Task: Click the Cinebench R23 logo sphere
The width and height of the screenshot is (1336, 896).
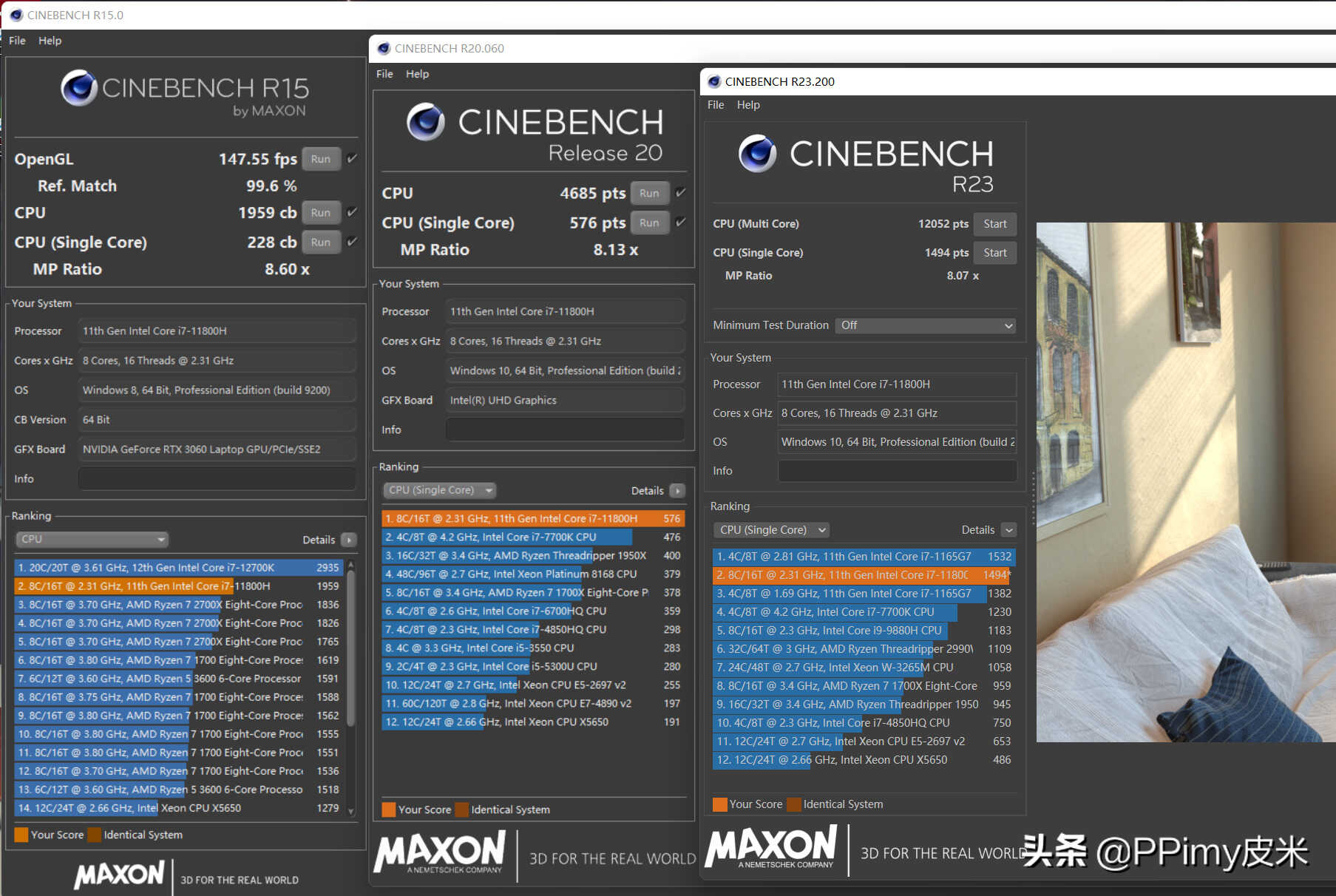Action: 758,153
